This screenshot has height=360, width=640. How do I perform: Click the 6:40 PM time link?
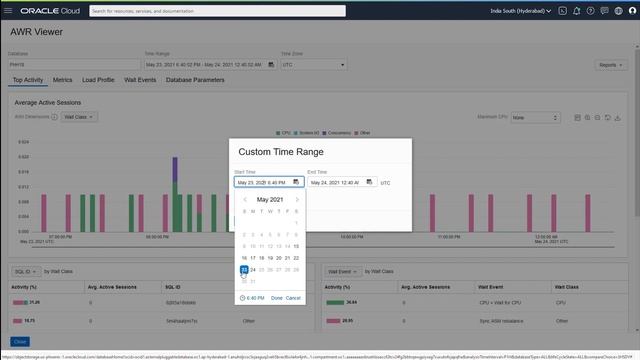click(256, 298)
